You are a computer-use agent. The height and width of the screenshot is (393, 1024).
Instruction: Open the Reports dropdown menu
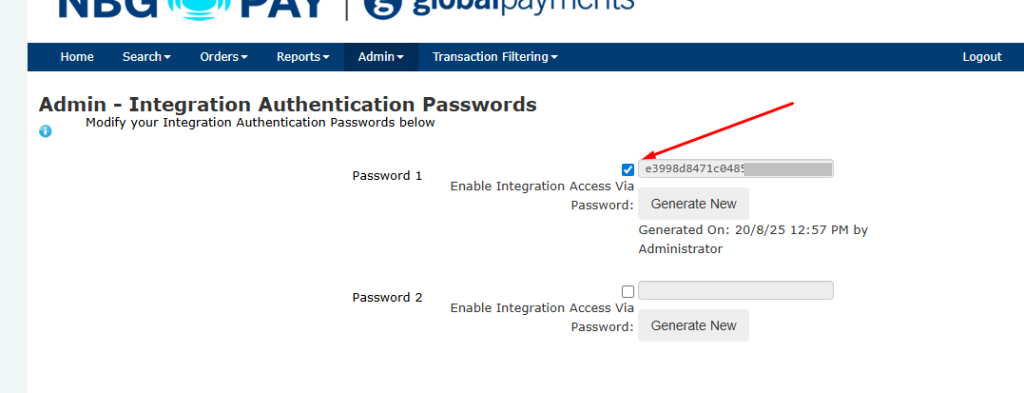(302, 57)
